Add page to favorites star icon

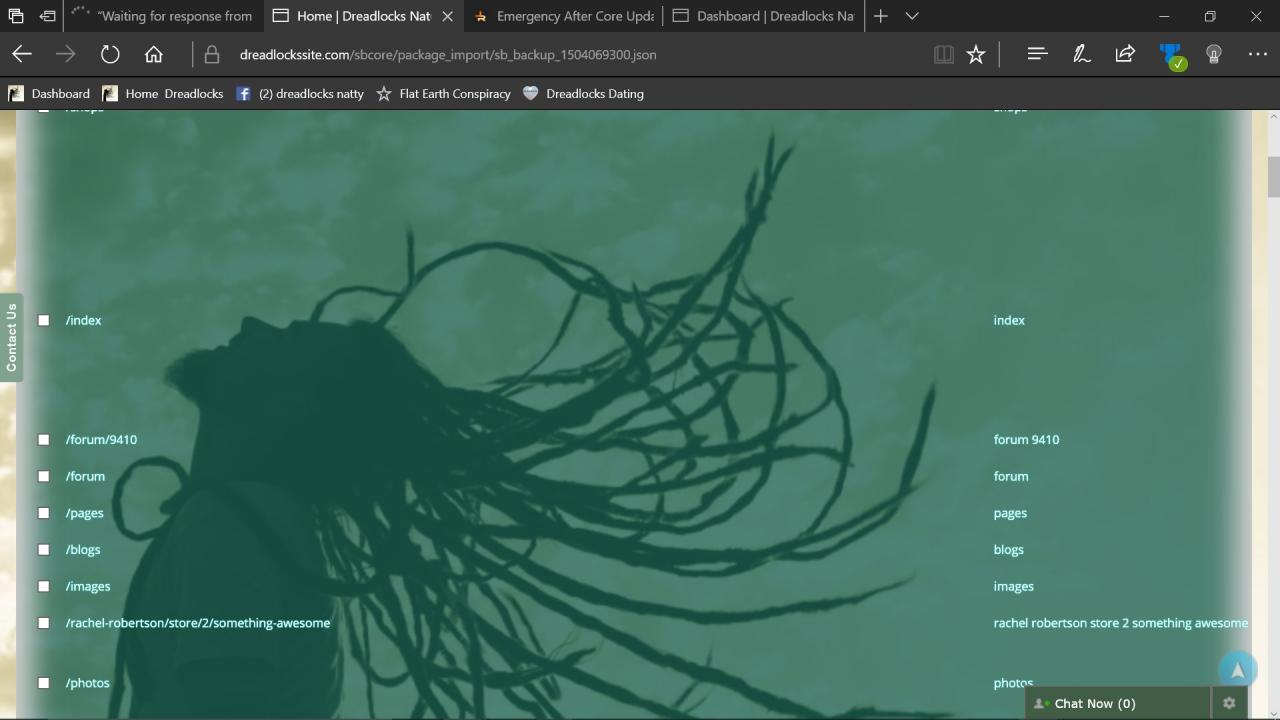tap(976, 55)
